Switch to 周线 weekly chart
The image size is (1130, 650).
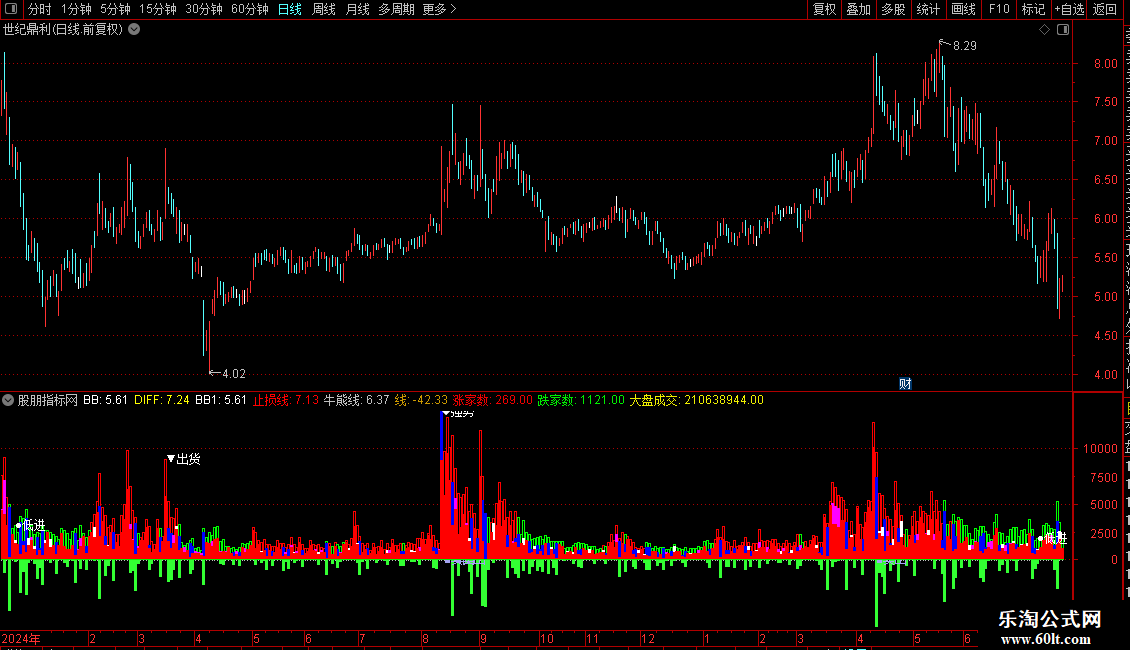click(324, 9)
